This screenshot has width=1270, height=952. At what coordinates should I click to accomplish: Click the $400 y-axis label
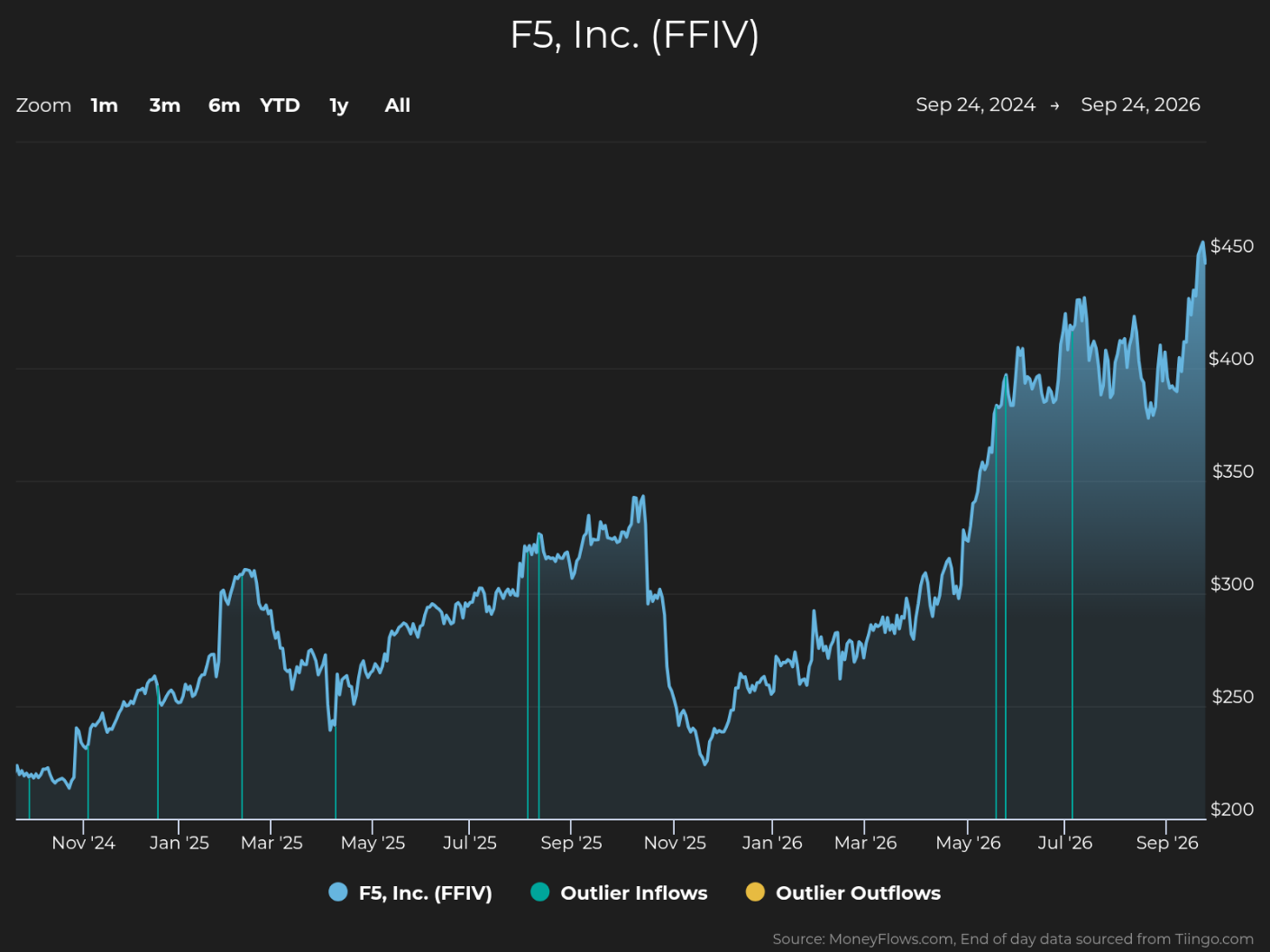[1231, 359]
